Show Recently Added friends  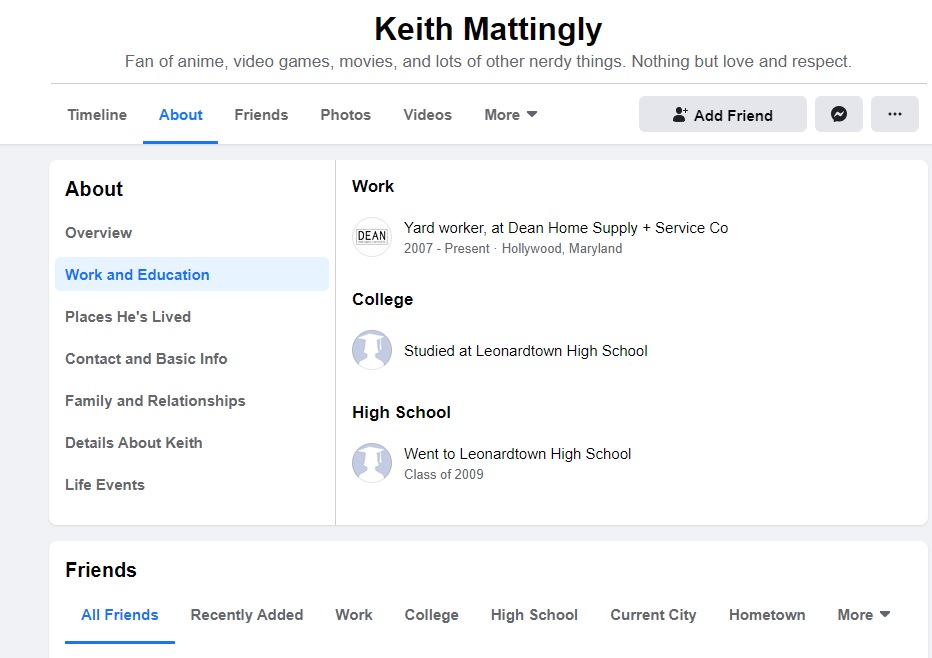point(247,615)
